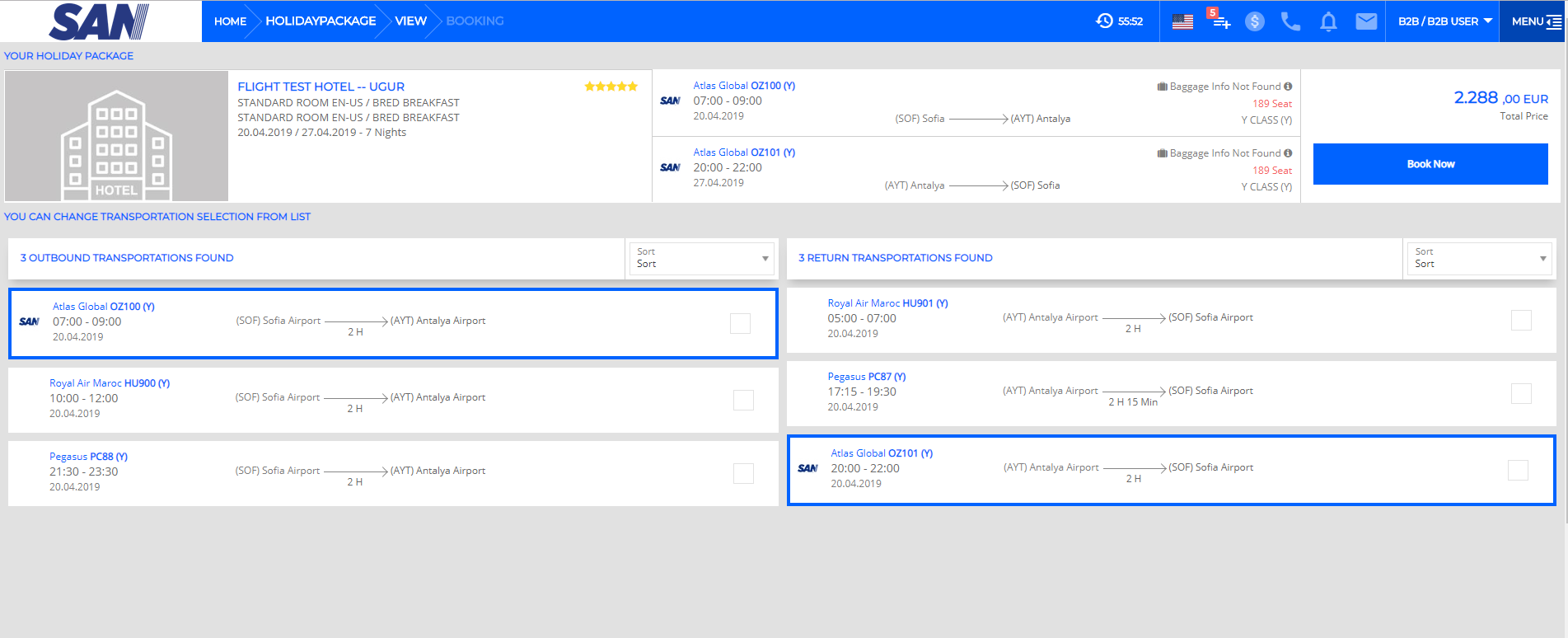Click Atlas Global OZ101 in package summary
1568x638 pixels.
tap(744, 152)
